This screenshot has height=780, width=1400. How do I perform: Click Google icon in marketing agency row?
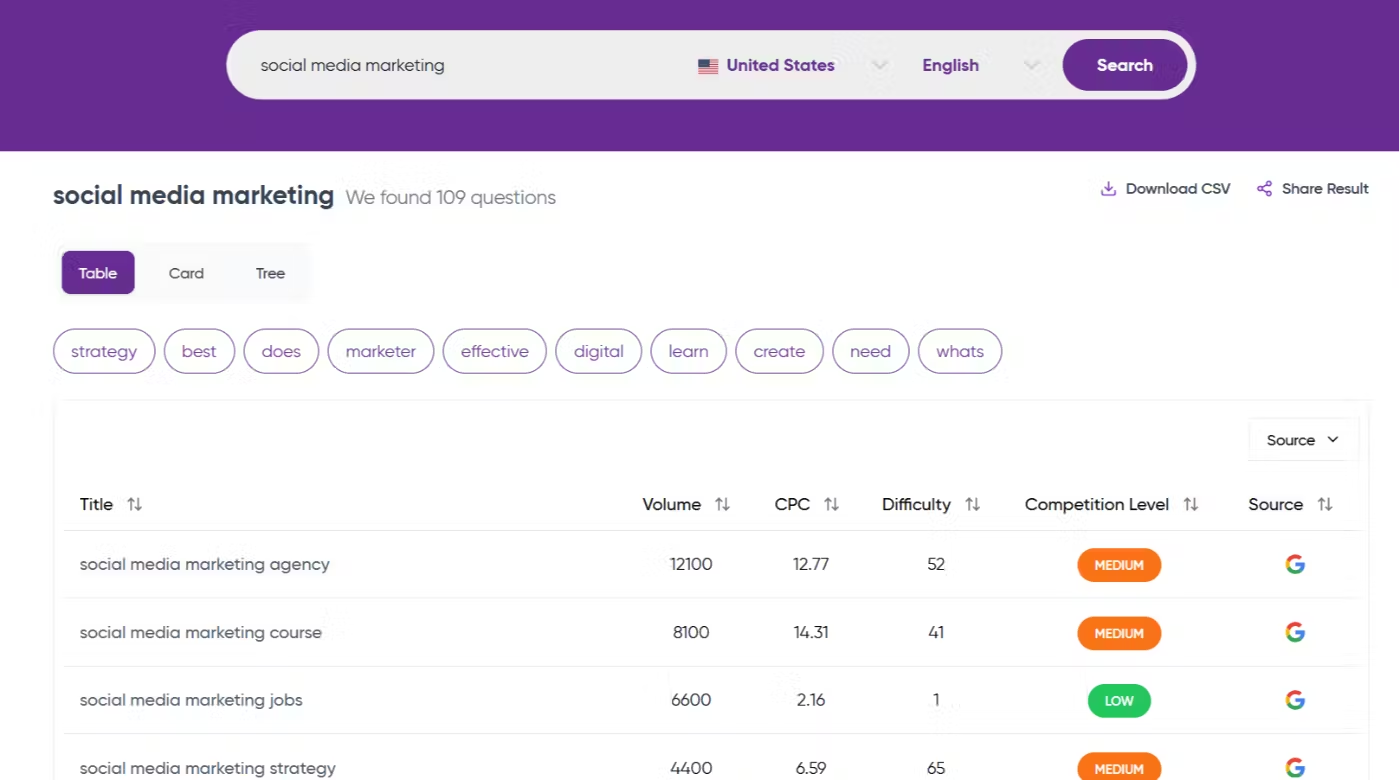click(1295, 564)
